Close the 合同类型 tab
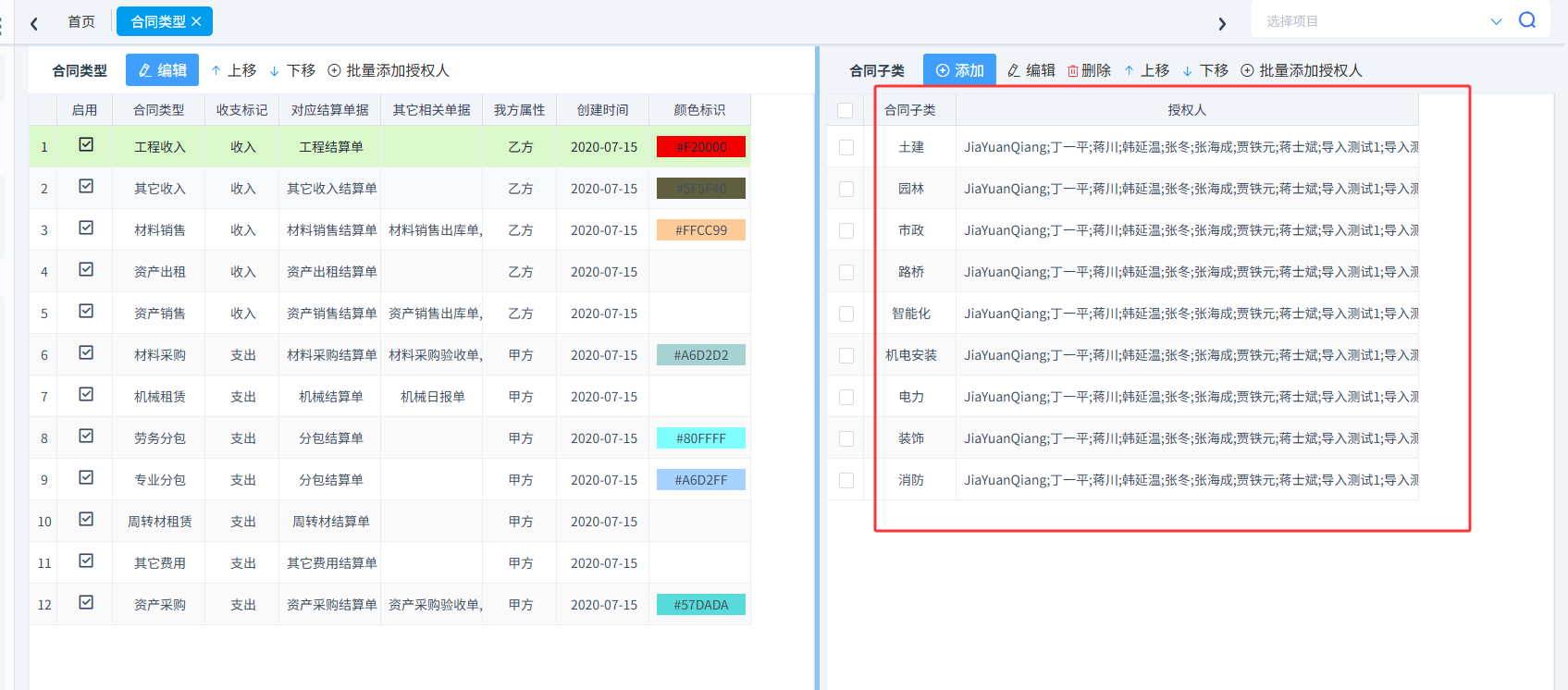The width and height of the screenshot is (1568, 690). [196, 21]
